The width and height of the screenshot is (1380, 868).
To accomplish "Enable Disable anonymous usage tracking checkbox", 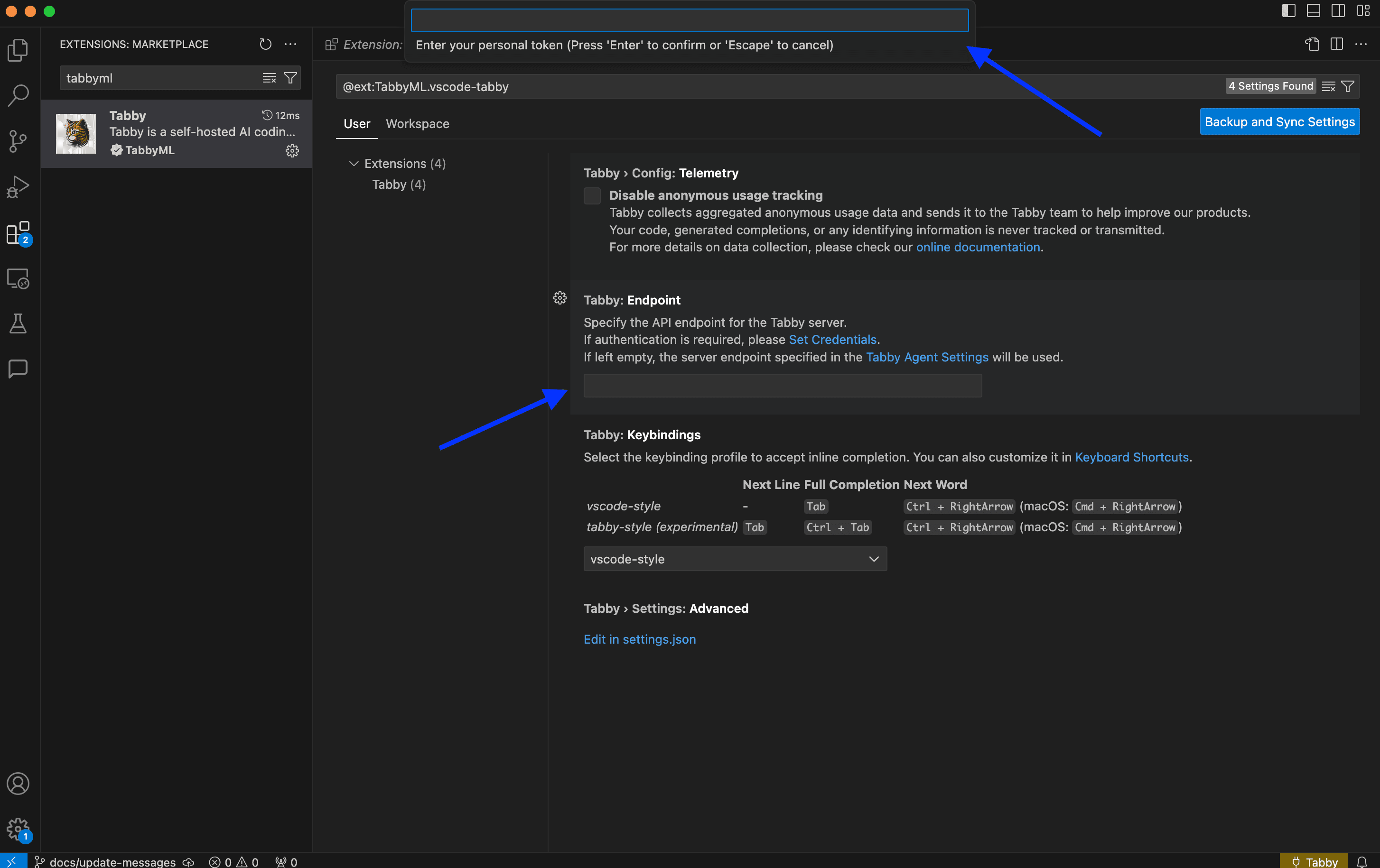I will tap(592, 196).
